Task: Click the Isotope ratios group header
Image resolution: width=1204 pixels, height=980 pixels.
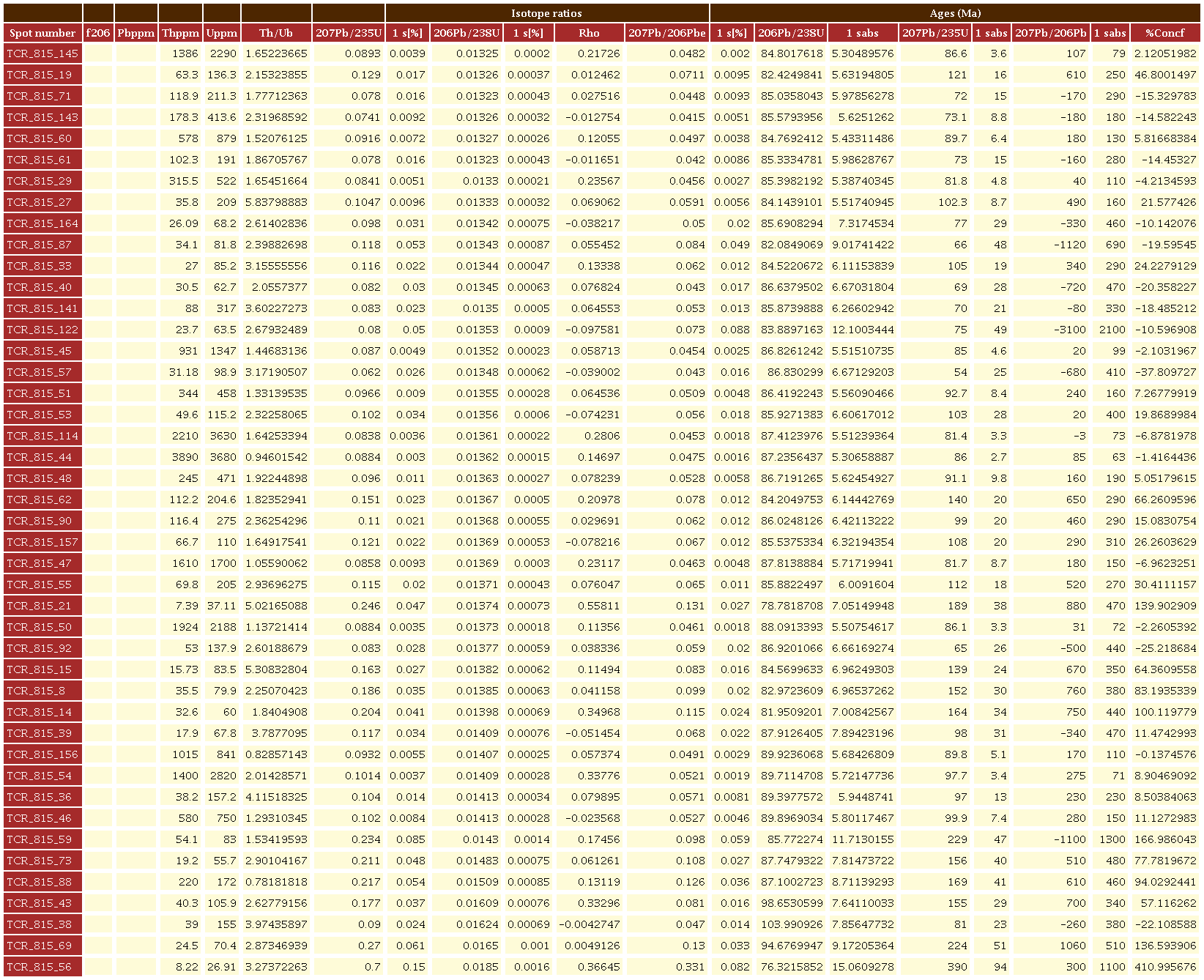Action: coord(546,13)
